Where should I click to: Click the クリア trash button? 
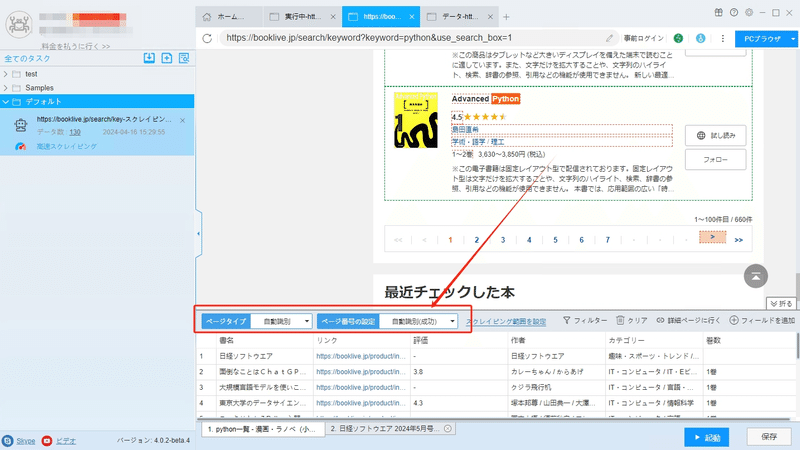[x=632, y=320]
